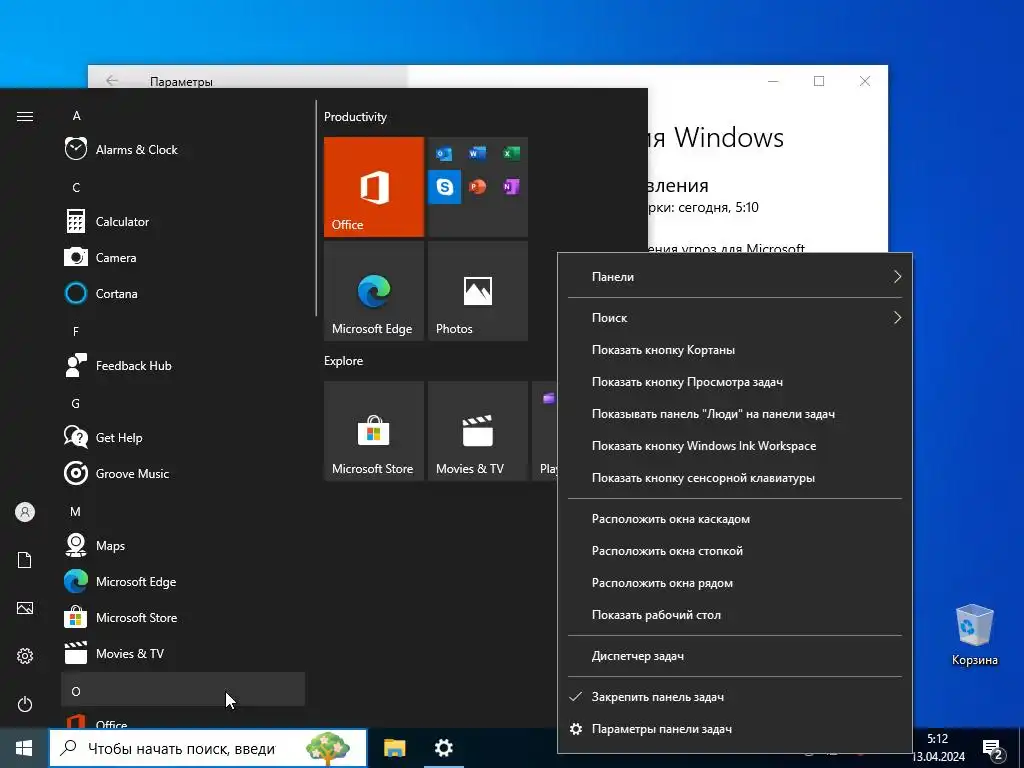Click the Windows Start button
The height and width of the screenshot is (768, 1024).
point(24,748)
